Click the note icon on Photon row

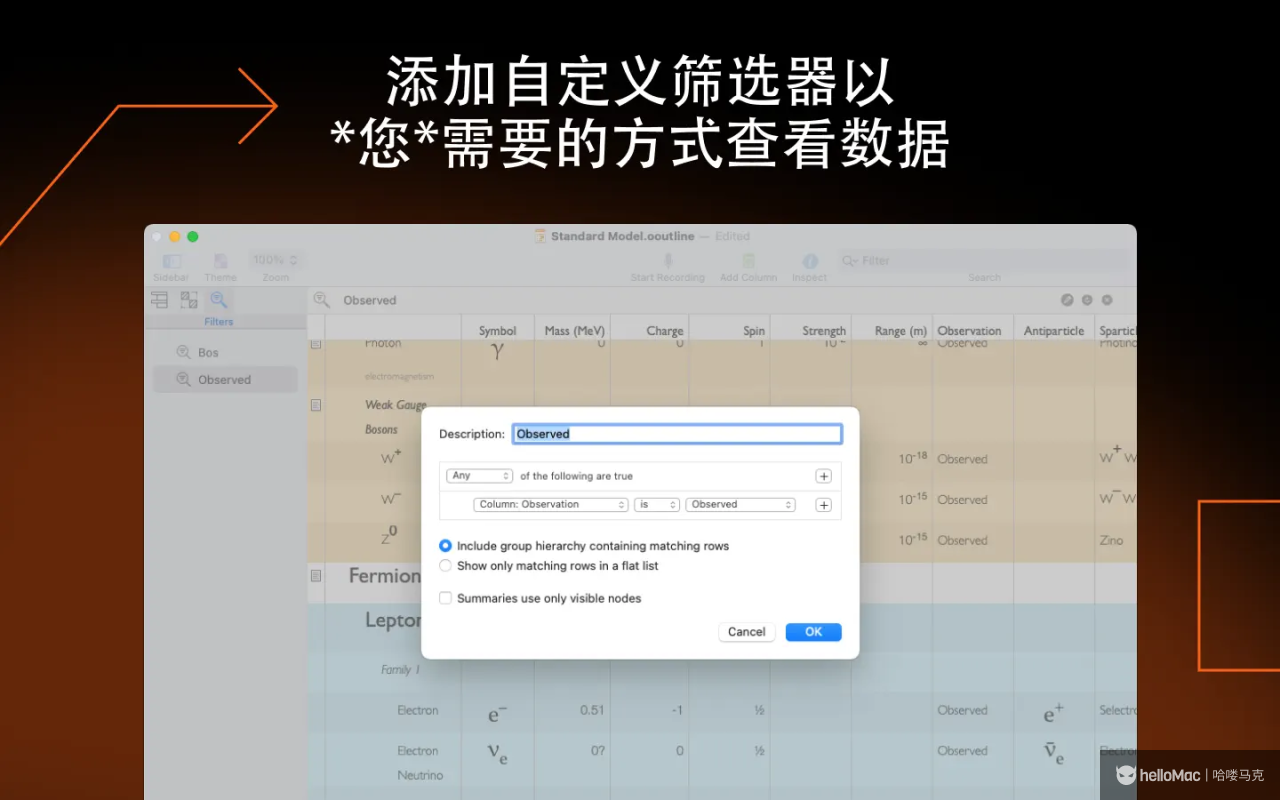coord(316,343)
